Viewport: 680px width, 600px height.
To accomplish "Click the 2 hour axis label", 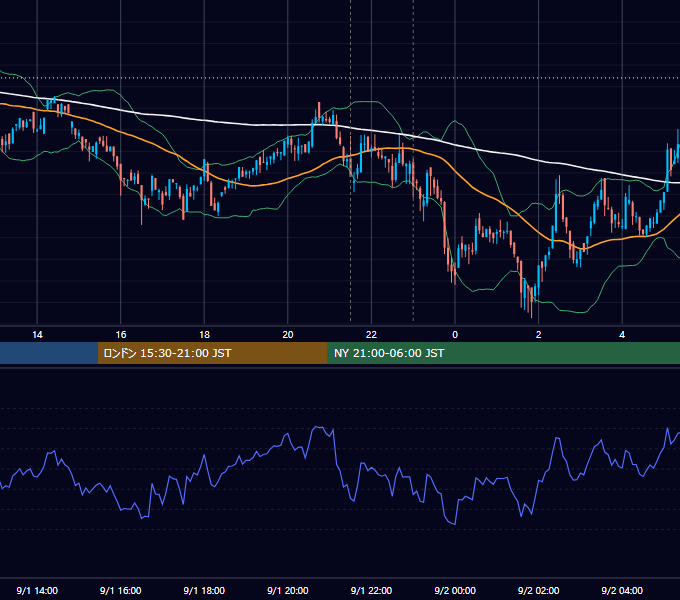I will pyautogui.click(x=539, y=335).
